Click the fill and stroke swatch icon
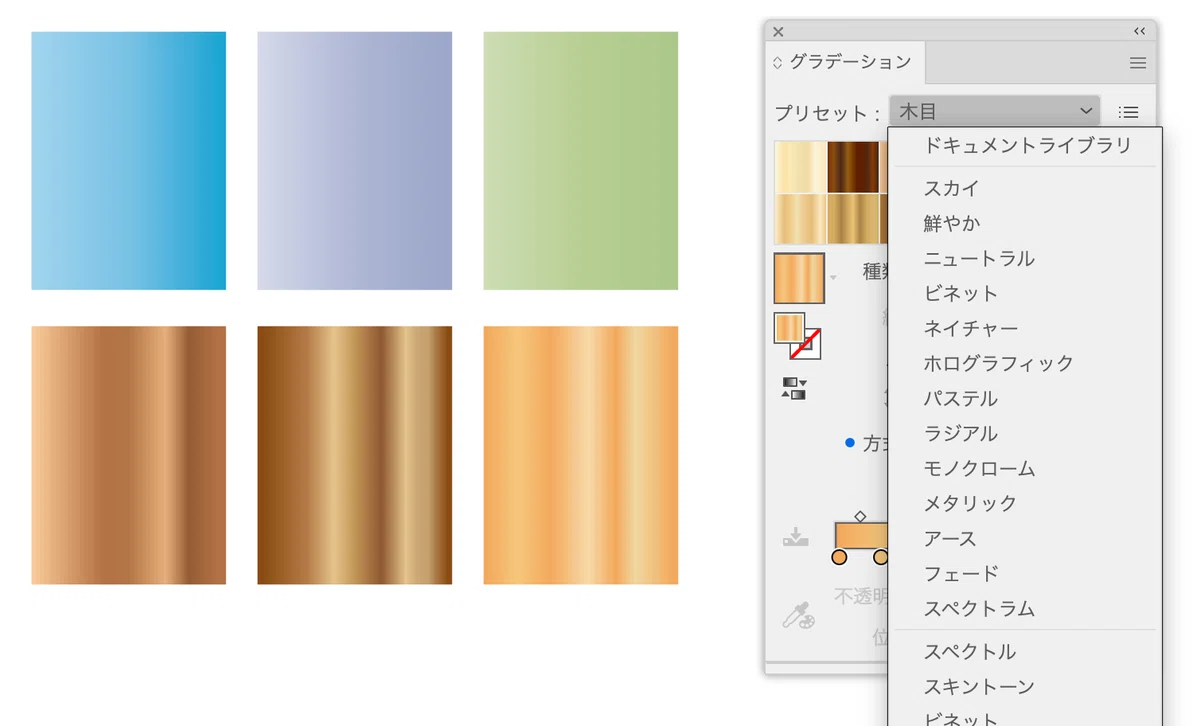Viewport: 1200px width, 726px height. (797, 336)
